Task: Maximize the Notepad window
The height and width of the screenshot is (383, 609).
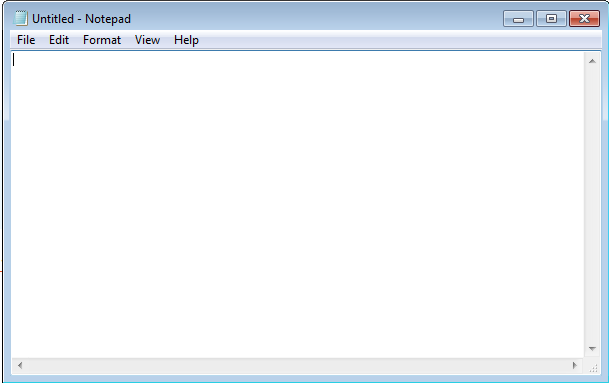Action: click(551, 19)
